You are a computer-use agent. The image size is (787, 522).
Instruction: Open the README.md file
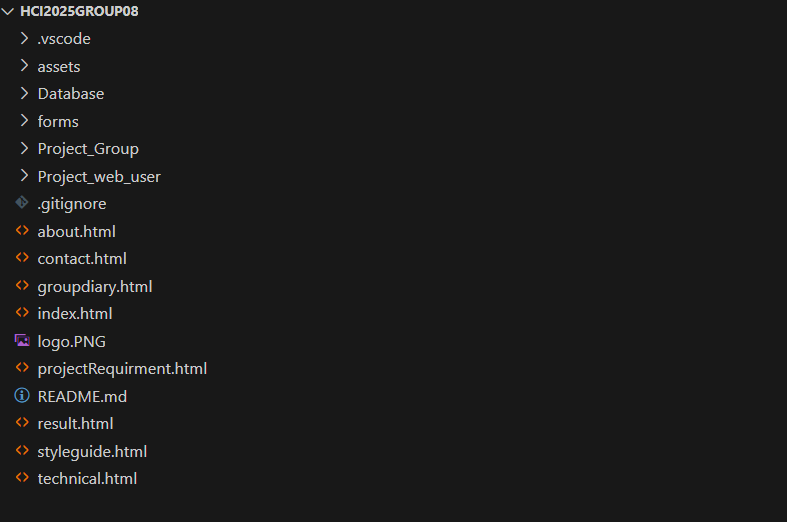[x=82, y=396]
